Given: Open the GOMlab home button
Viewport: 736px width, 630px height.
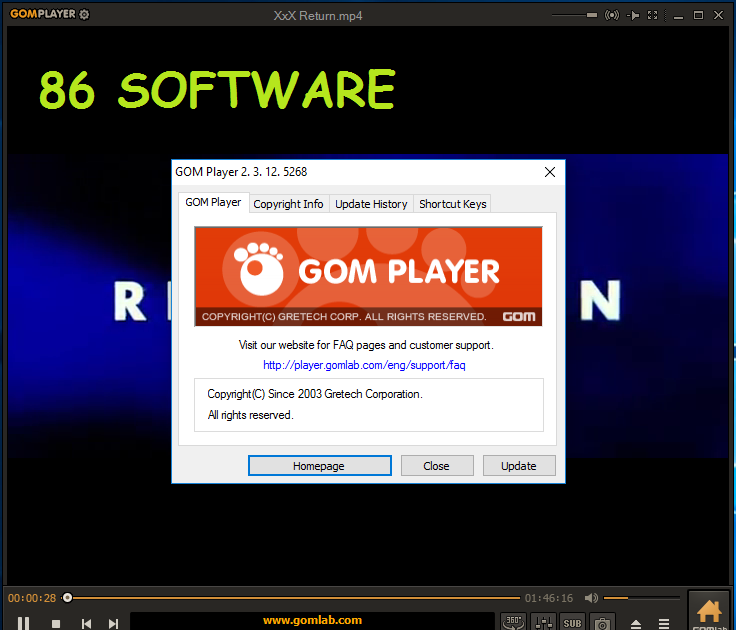Looking at the screenshot, I should (709, 612).
